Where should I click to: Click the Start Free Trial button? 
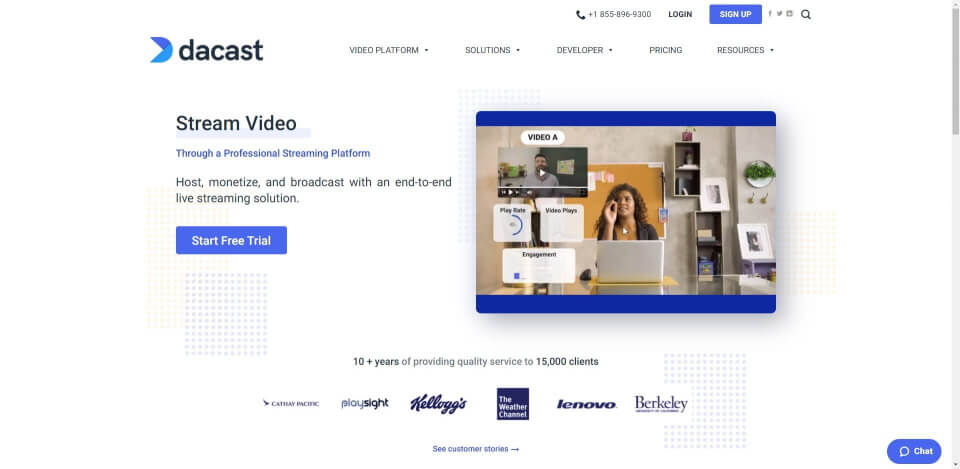pos(231,241)
